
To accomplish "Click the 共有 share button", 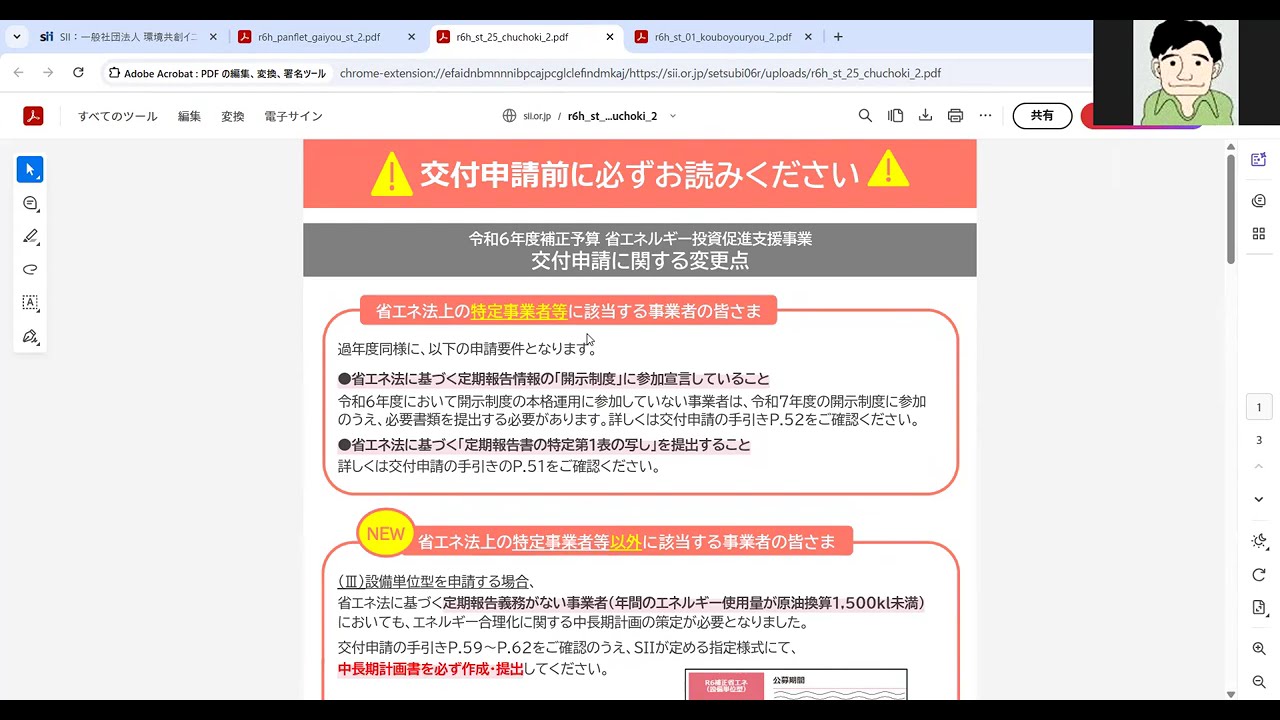I will click(x=1042, y=116).
